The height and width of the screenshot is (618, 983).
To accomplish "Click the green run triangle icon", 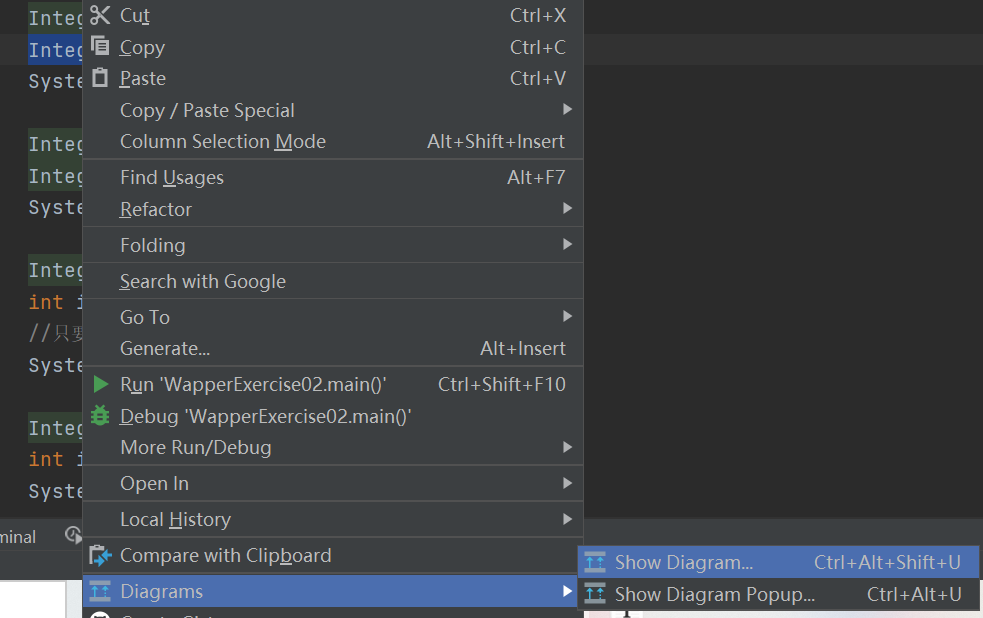I will 100,384.
